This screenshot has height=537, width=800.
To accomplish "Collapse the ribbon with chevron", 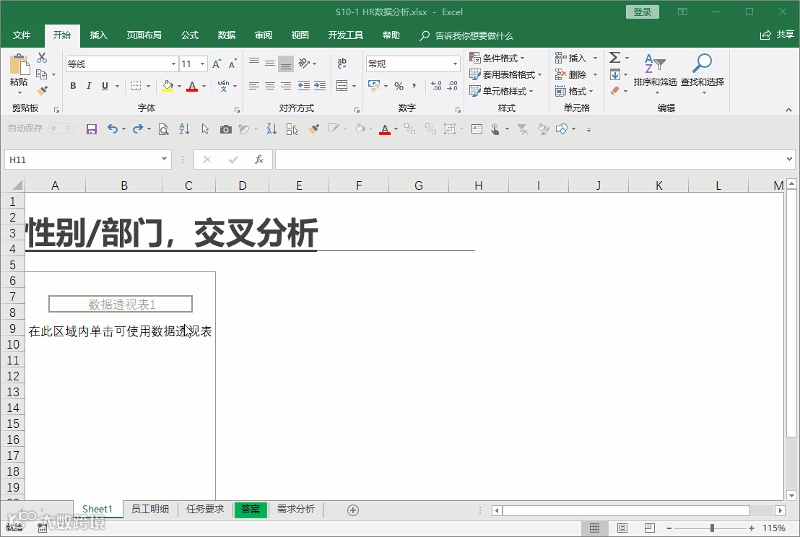I will [789, 110].
